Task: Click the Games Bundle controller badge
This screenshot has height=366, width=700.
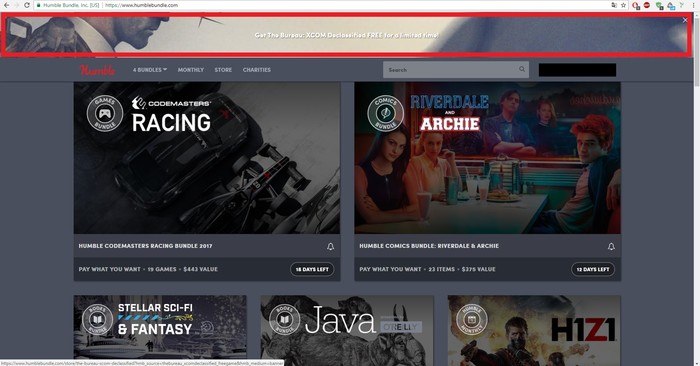Action: coord(104,113)
